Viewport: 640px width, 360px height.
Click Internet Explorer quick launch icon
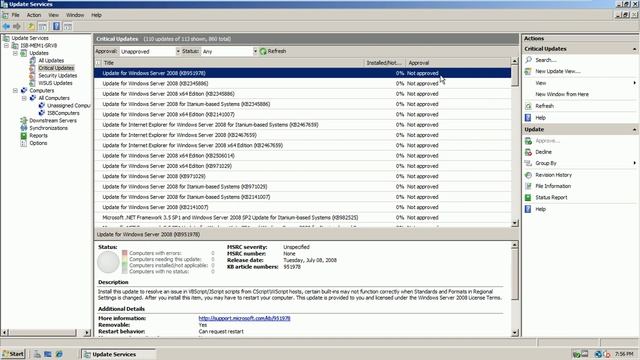[x=60, y=354]
